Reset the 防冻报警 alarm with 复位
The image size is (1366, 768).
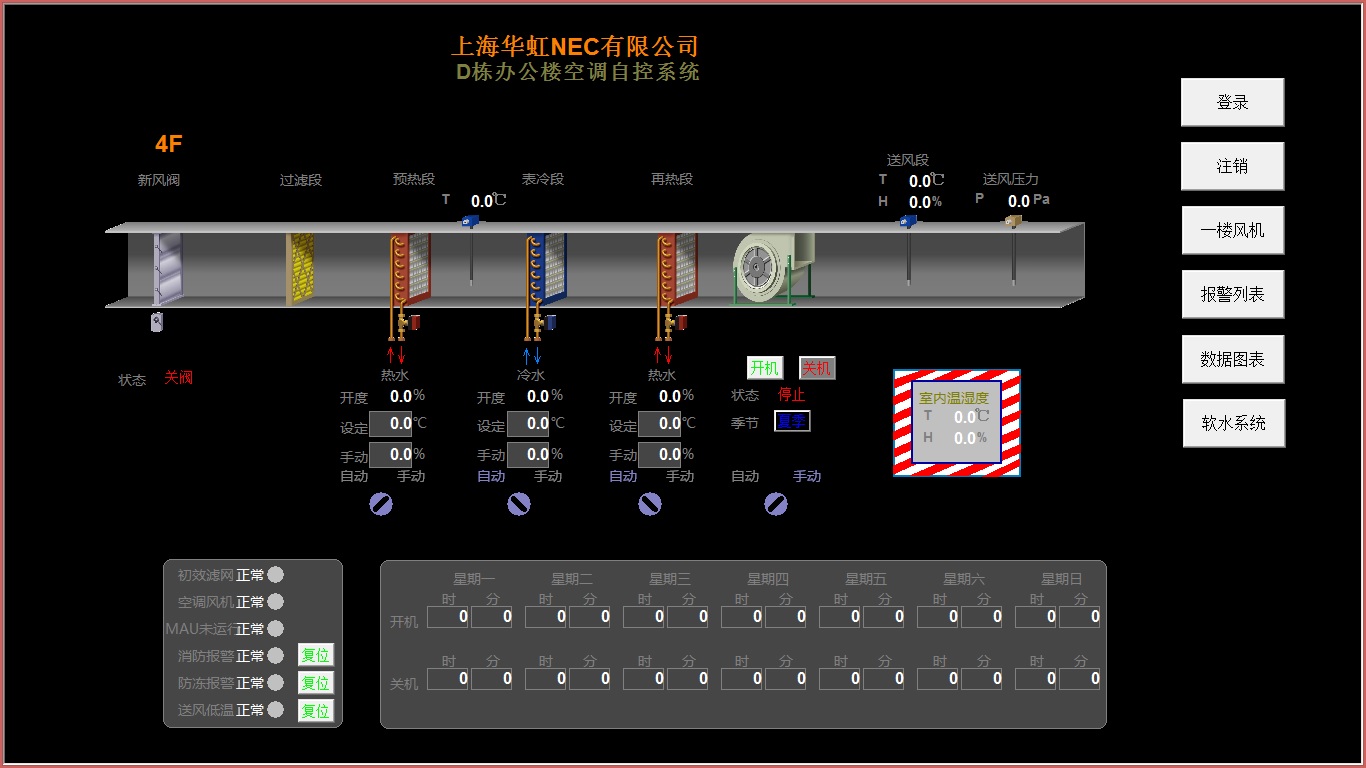(x=316, y=683)
